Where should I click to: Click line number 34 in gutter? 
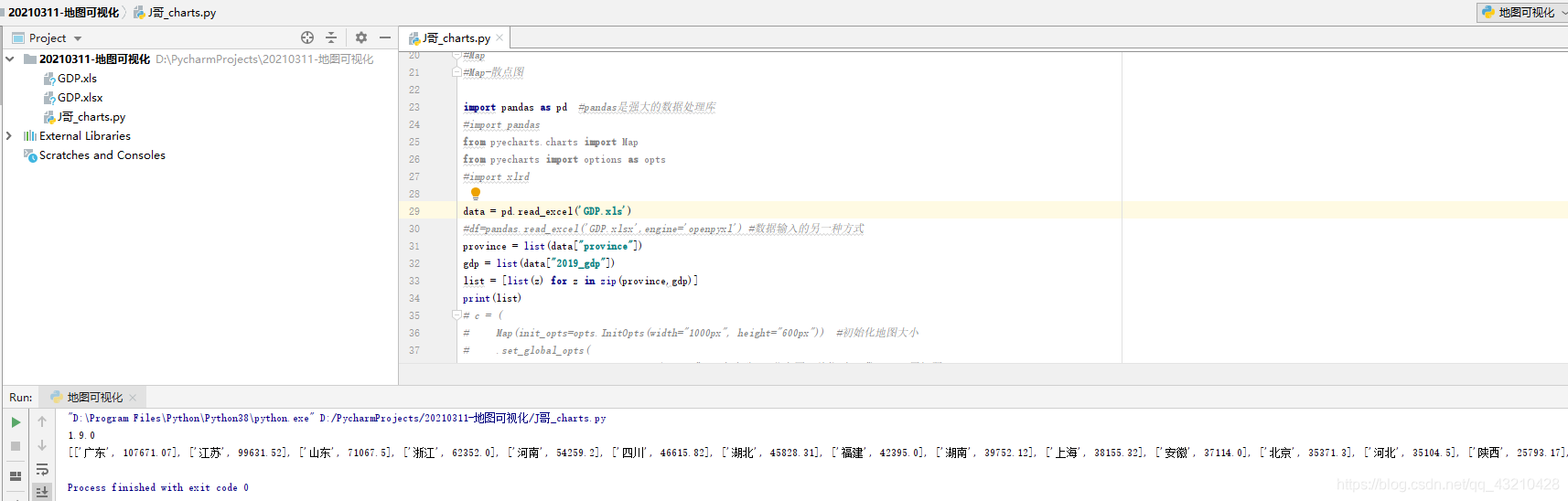point(414,298)
